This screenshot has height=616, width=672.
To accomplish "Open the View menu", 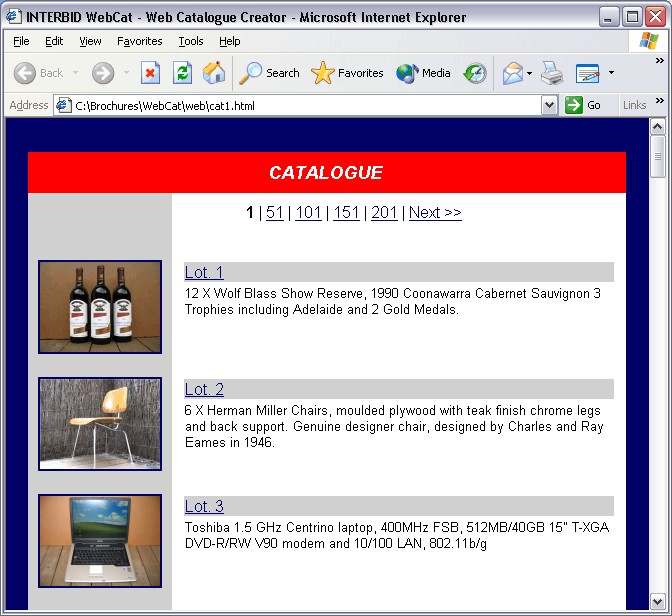I will tap(90, 41).
